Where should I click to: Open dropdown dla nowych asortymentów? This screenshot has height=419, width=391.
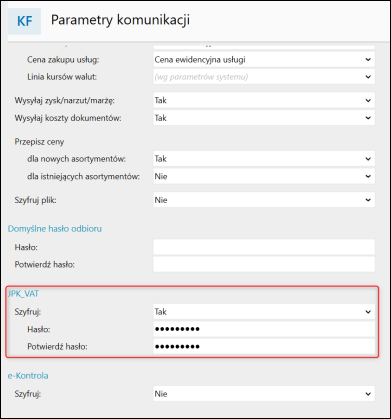264,159
